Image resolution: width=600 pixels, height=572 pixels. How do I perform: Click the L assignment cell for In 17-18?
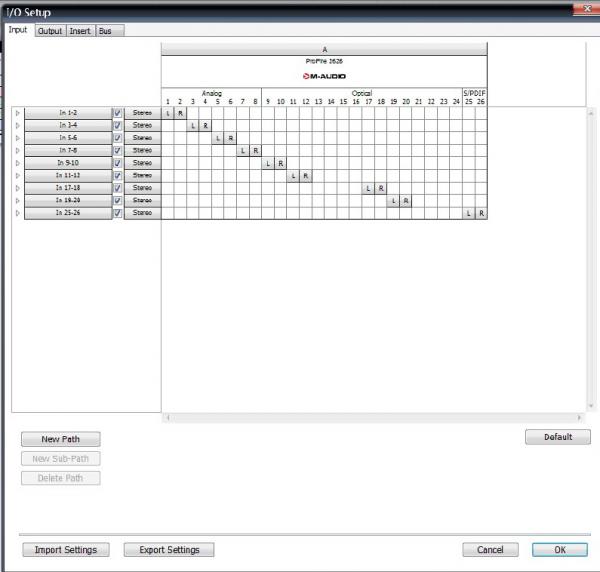click(x=368, y=188)
